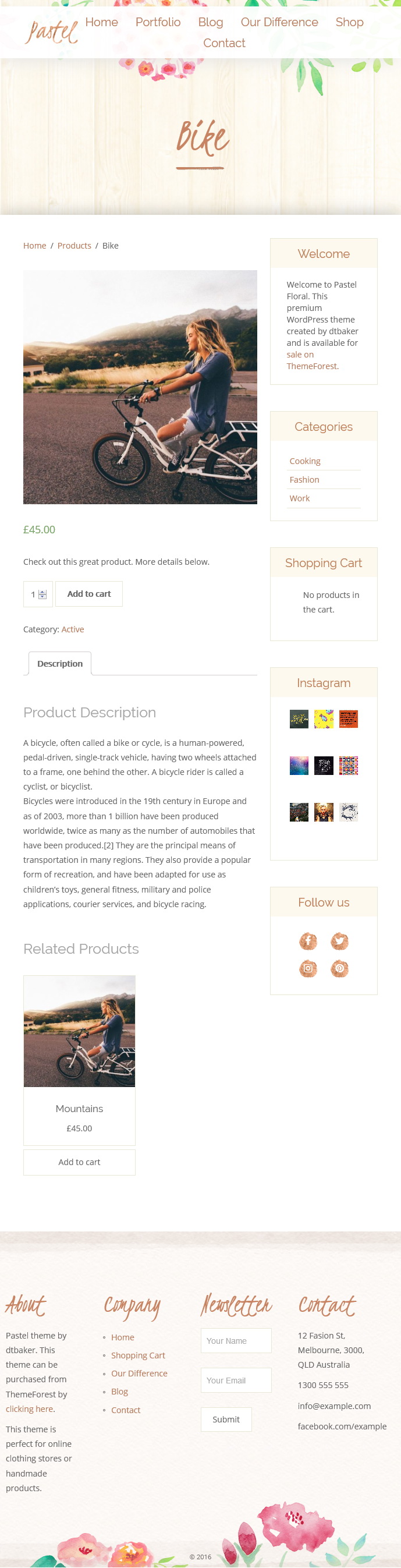Click the Your Email field

[236, 1380]
